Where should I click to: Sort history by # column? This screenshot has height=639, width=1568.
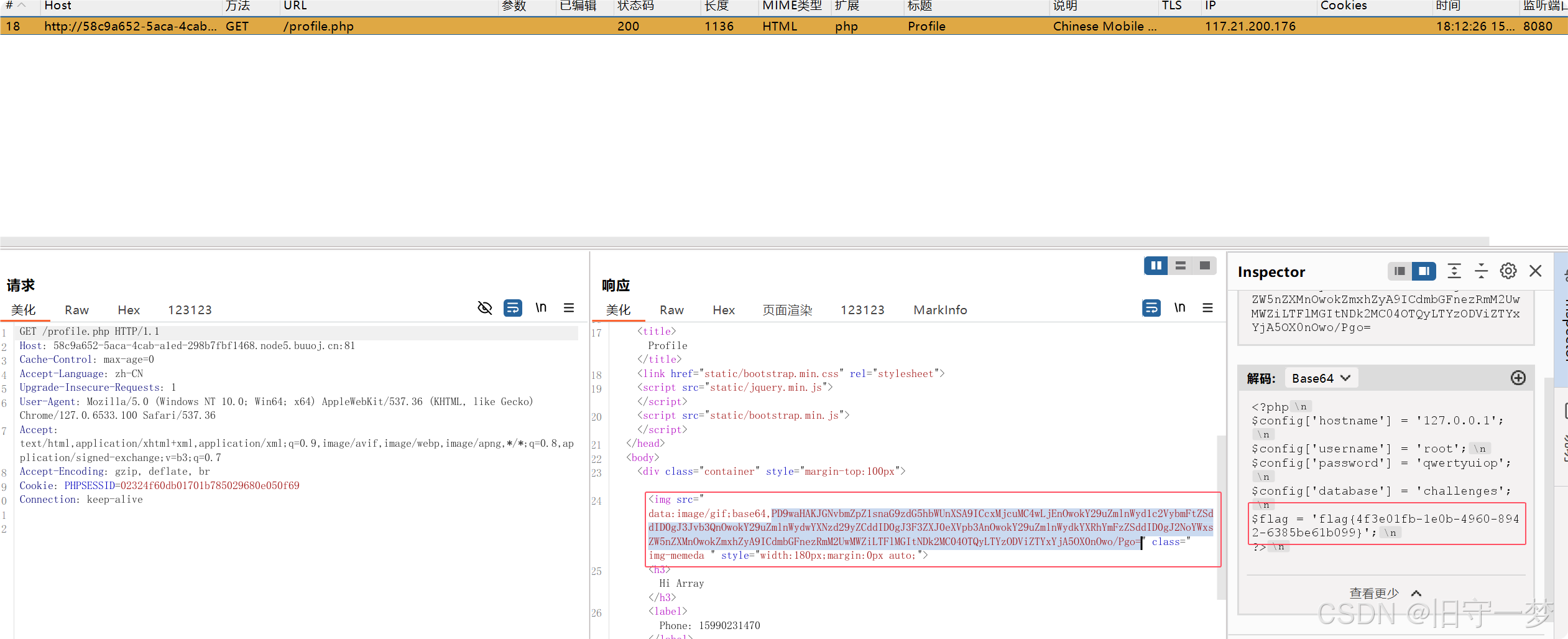click(x=19, y=6)
